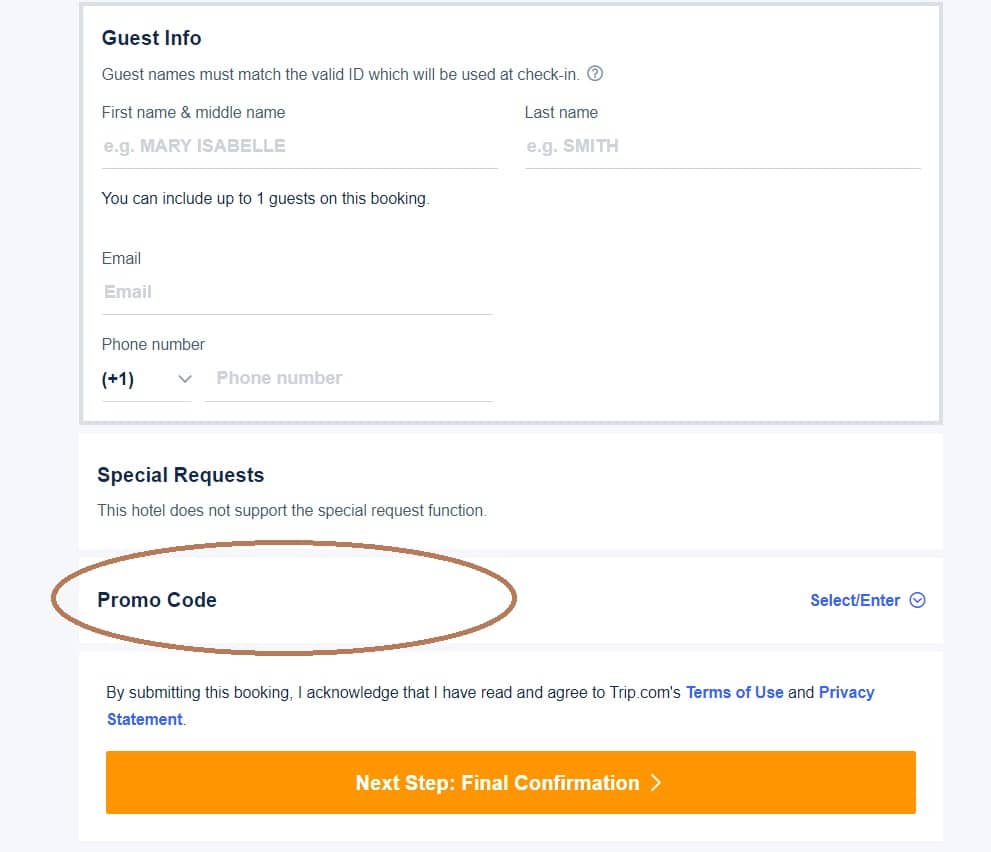
Task: Click the "Phone number" label above the field
Action: point(153,344)
